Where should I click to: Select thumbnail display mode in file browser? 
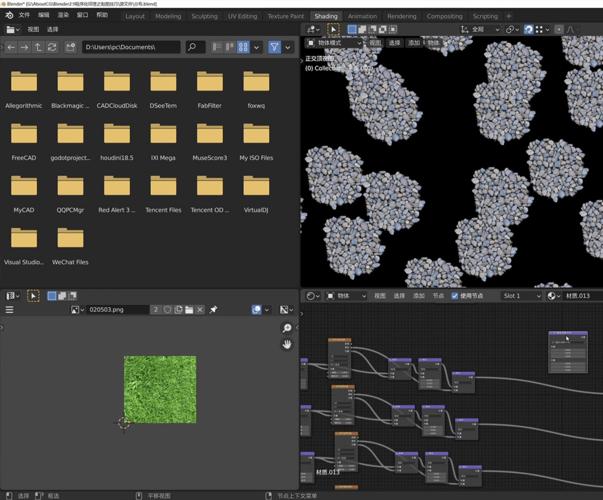click(244, 47)
